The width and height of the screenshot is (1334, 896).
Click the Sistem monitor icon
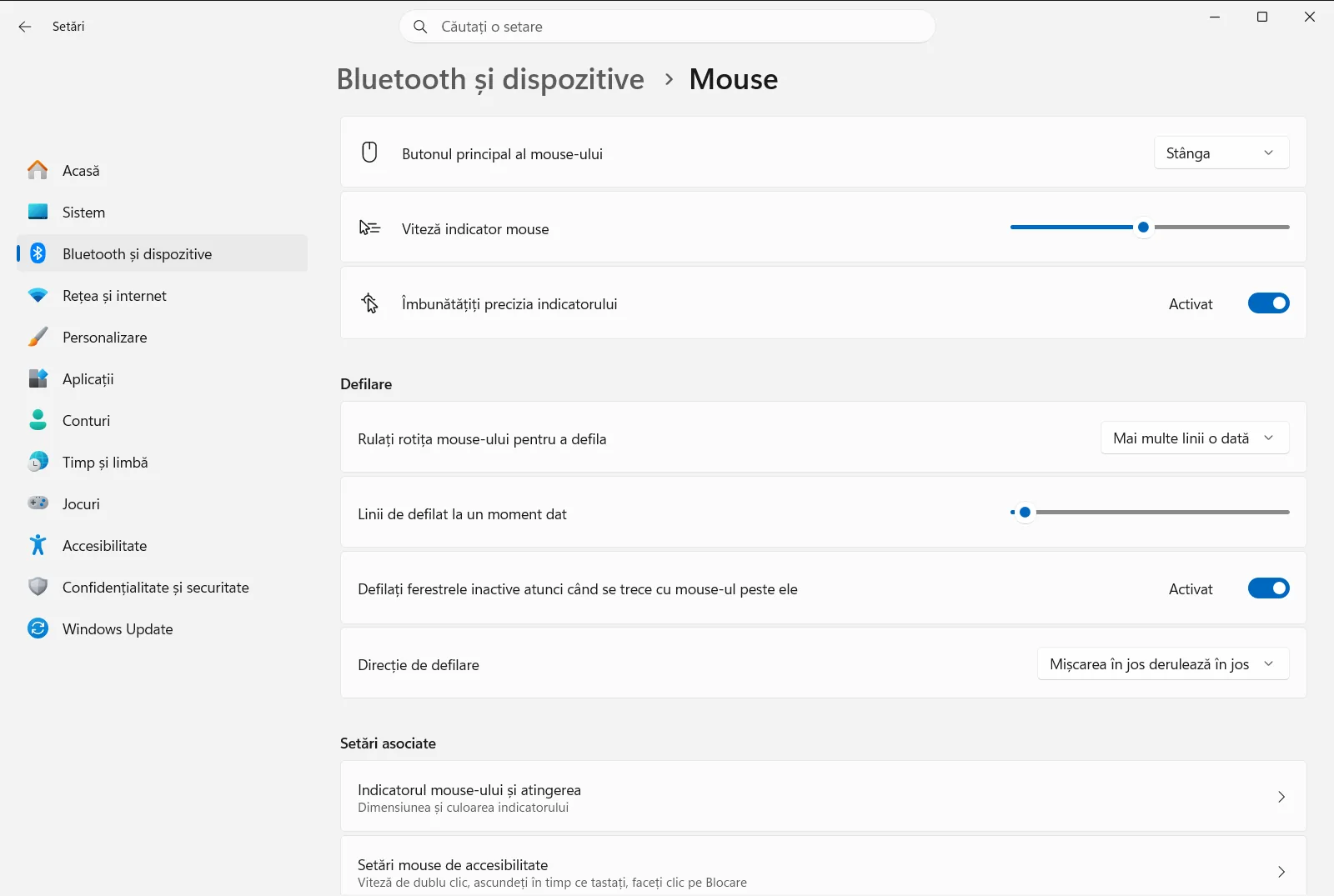(38, 212)
